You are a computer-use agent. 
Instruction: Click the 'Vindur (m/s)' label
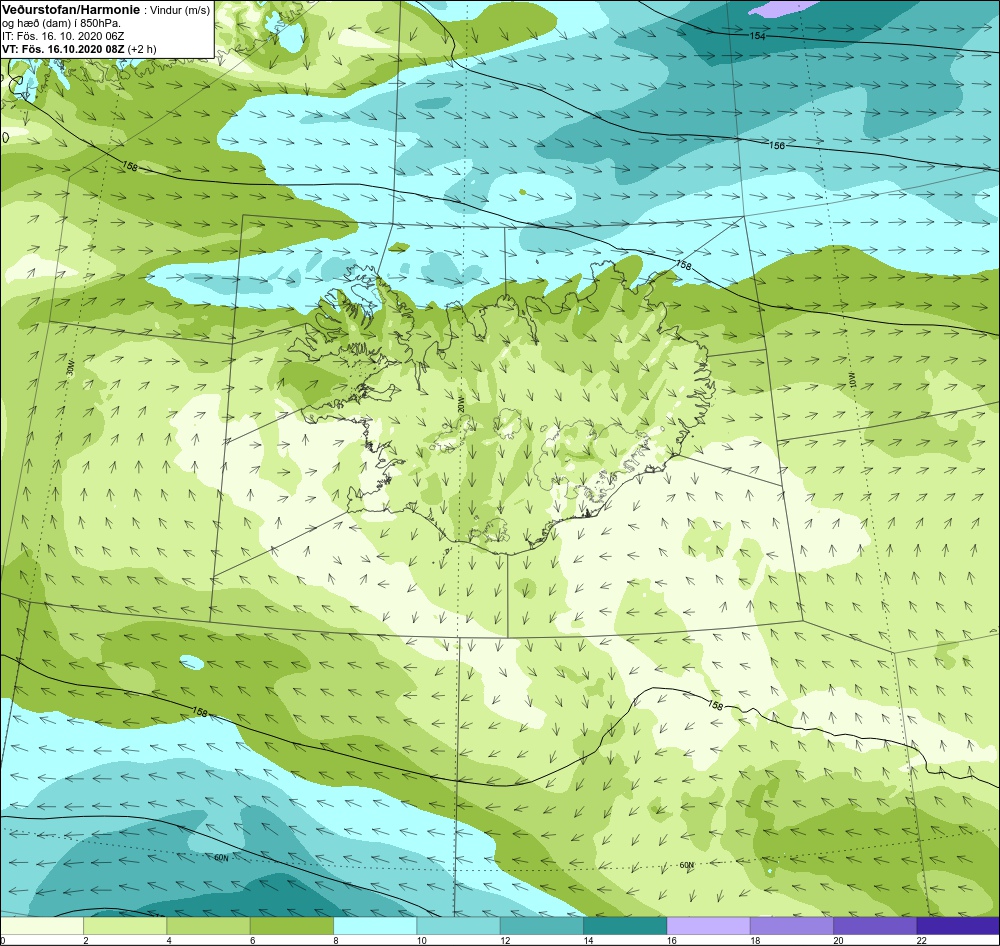click(180, 11)
